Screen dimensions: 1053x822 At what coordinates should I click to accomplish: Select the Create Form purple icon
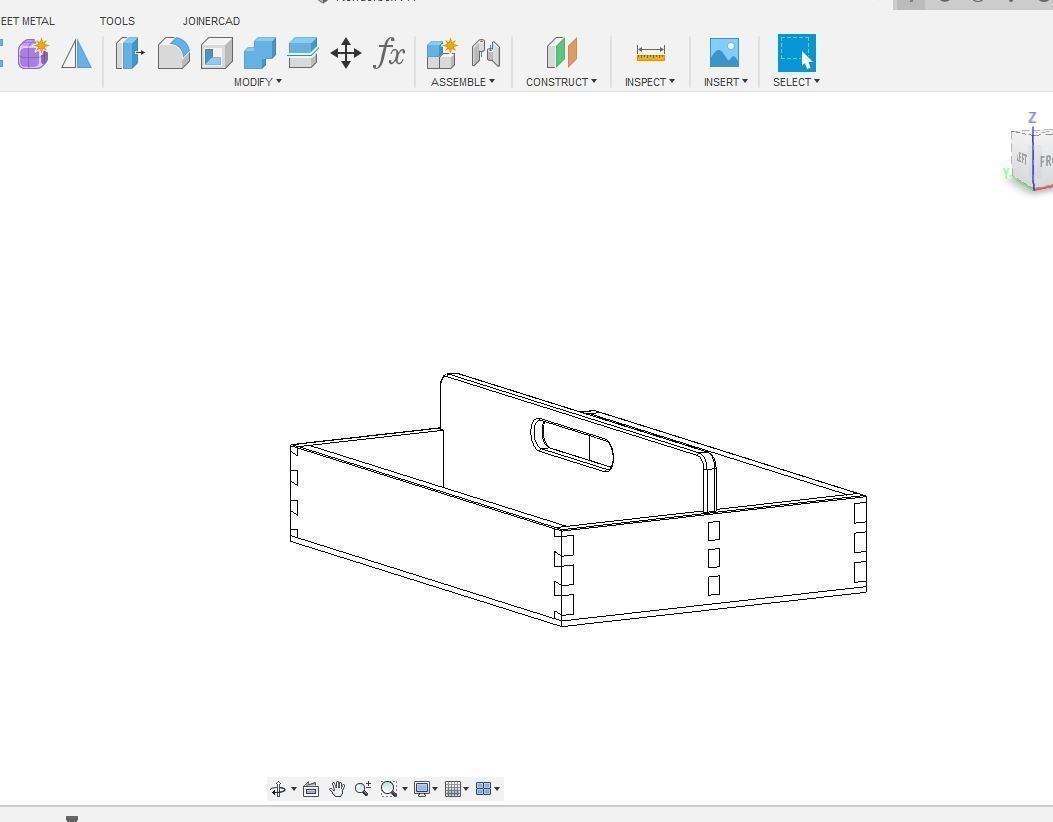coord(33,53)
